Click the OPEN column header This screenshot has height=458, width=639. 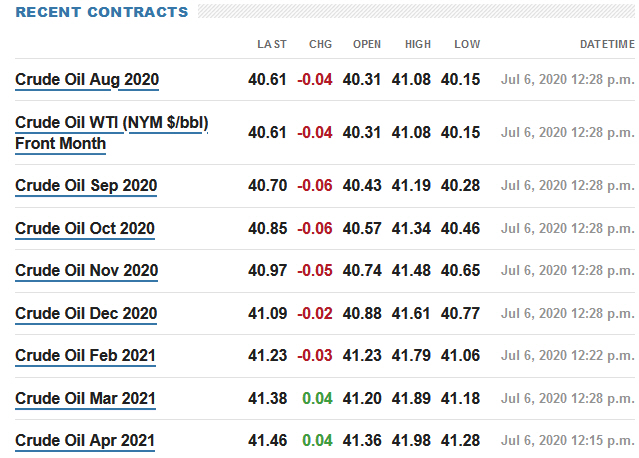click(367, 45)
